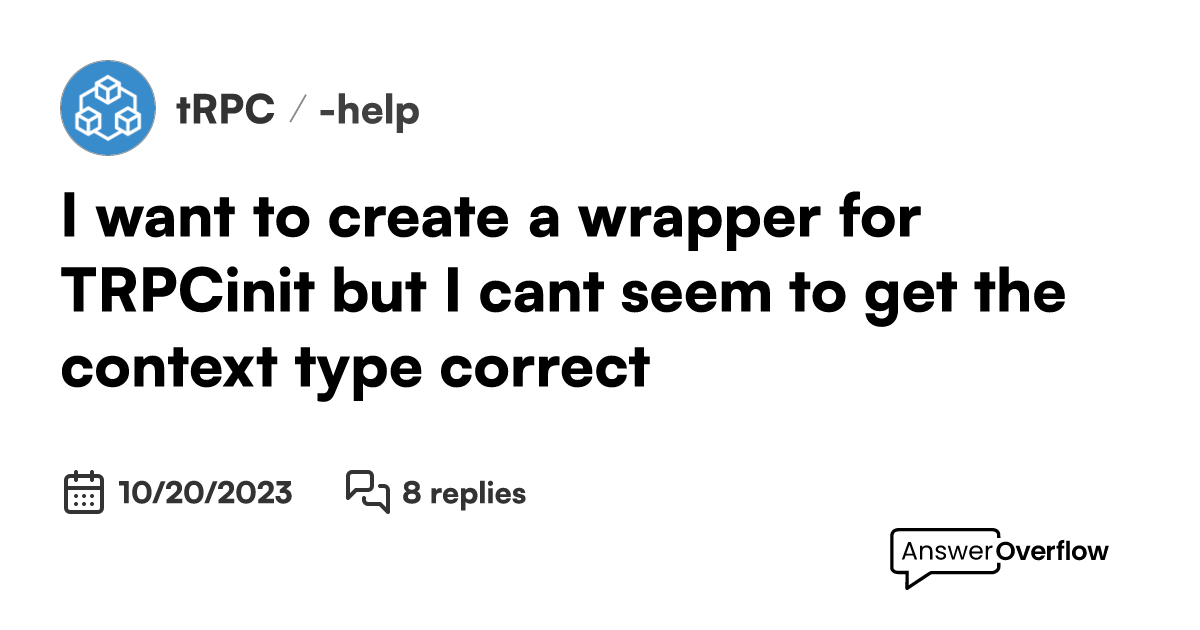Select the title line "context type correct"
The image size is (1200, 630).
pyautogui.click(x=356, y=368)
